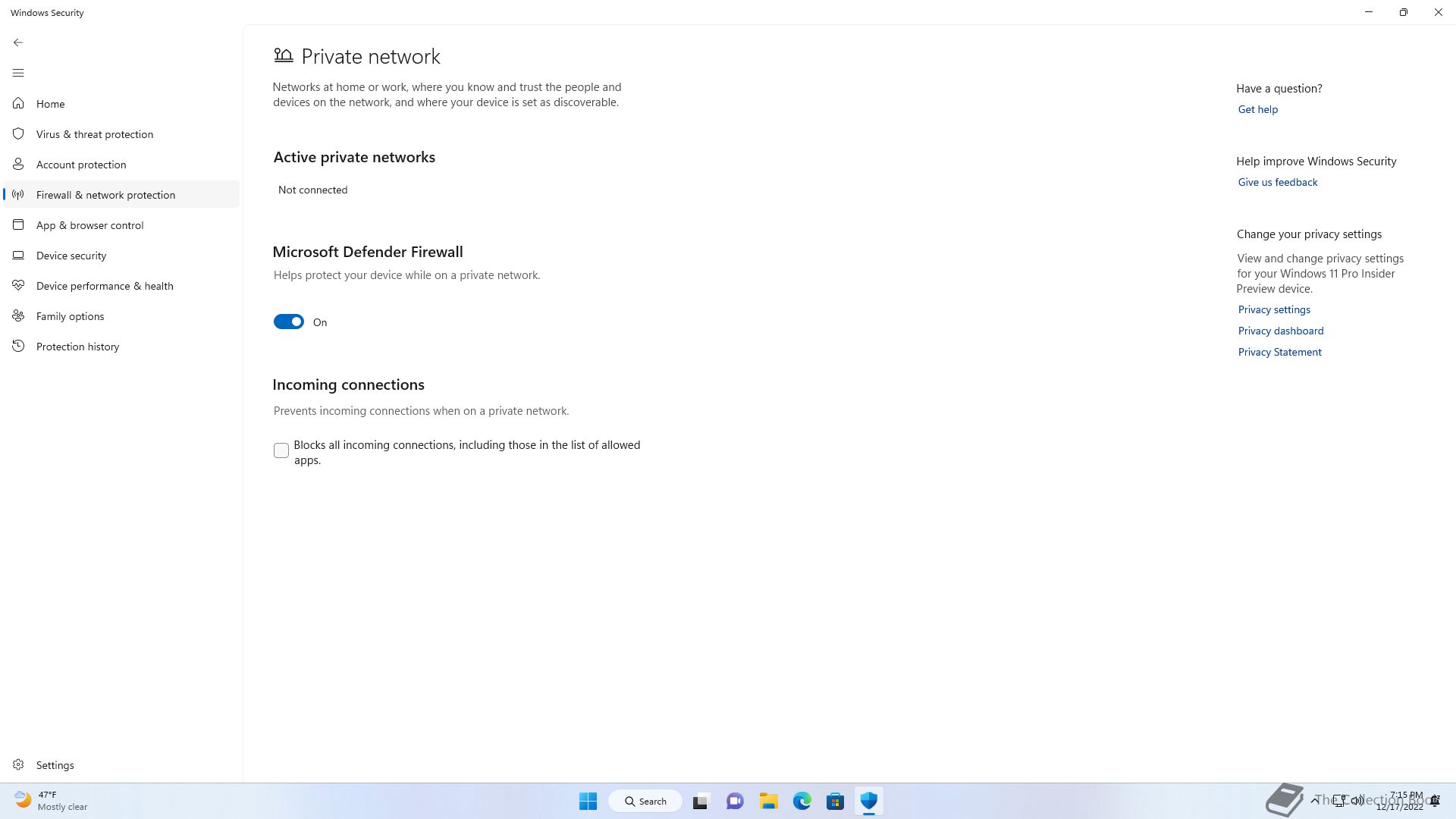Click the Private network page heading
Image resolution: width=1456 pixels, height=819 pixels.
click(x=370, y=56)
